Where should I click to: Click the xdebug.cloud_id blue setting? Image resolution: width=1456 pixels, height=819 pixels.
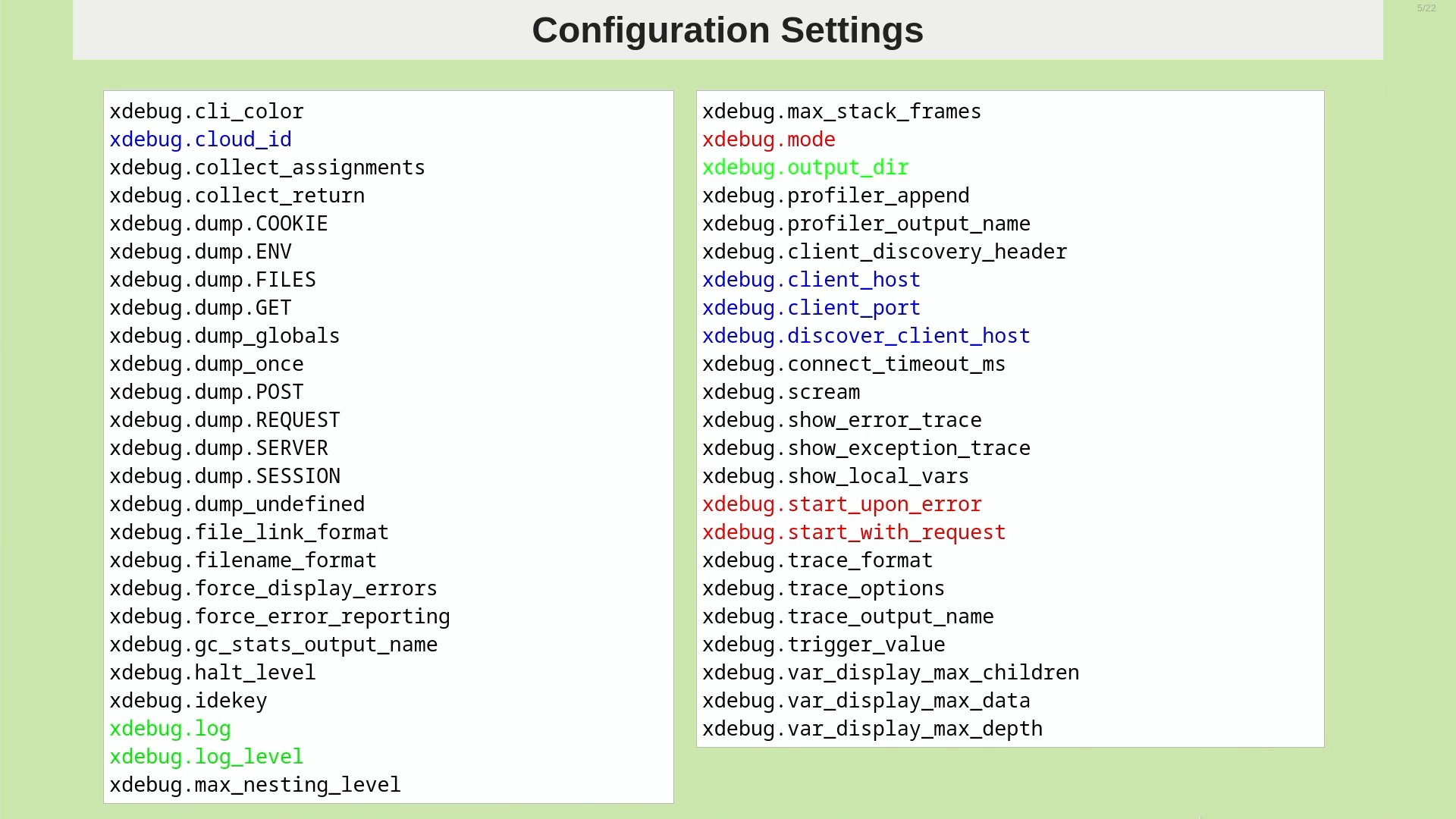click(x=200, y=140)
